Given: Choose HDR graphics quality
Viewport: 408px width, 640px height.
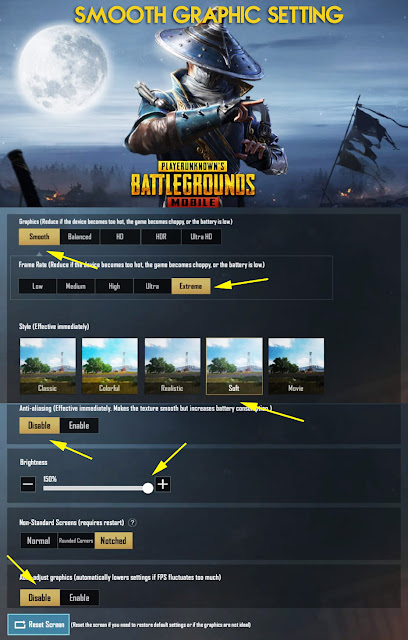Looking at the screenshot, I should tap(161, 236).
